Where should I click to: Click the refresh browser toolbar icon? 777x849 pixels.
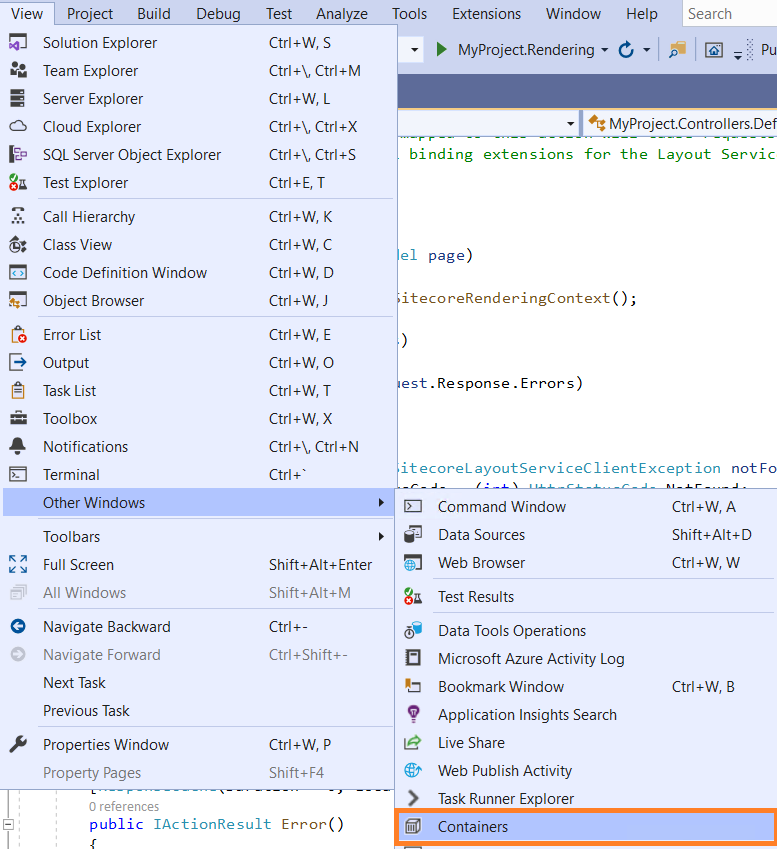[626, 50]
